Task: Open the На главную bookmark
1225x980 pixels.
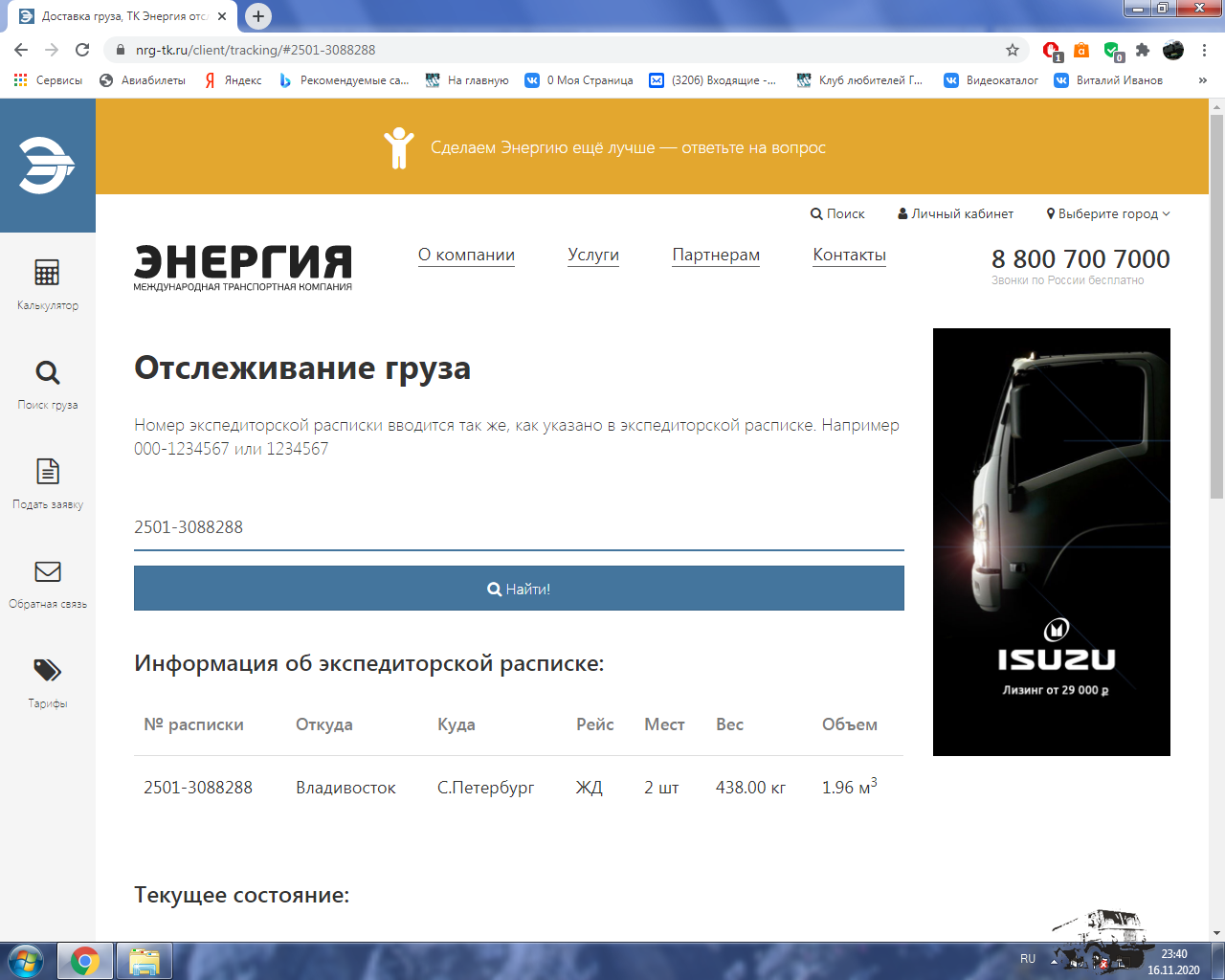Action: 467,80
